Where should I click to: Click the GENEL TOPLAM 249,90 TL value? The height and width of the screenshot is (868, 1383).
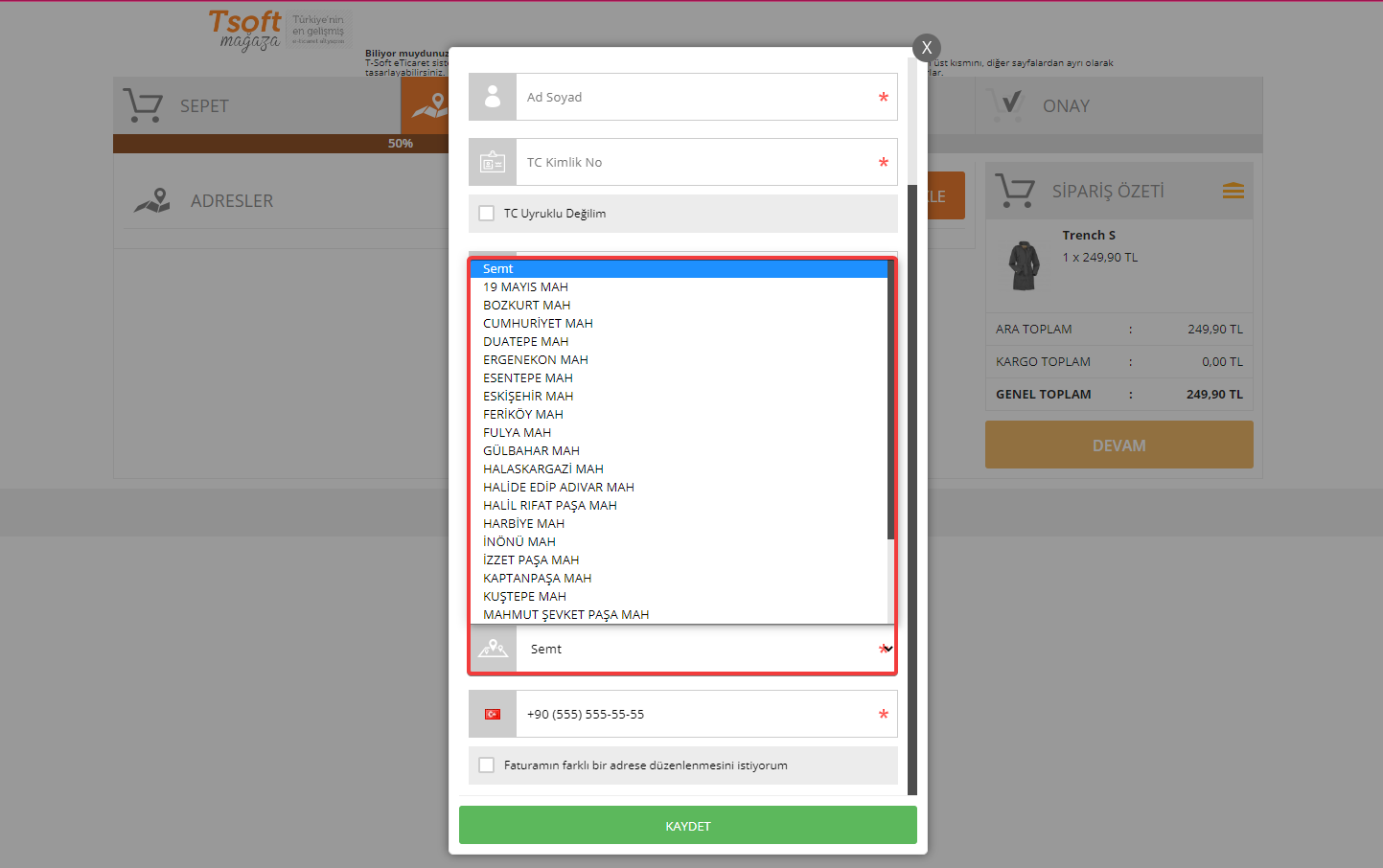coord(1214,395)
